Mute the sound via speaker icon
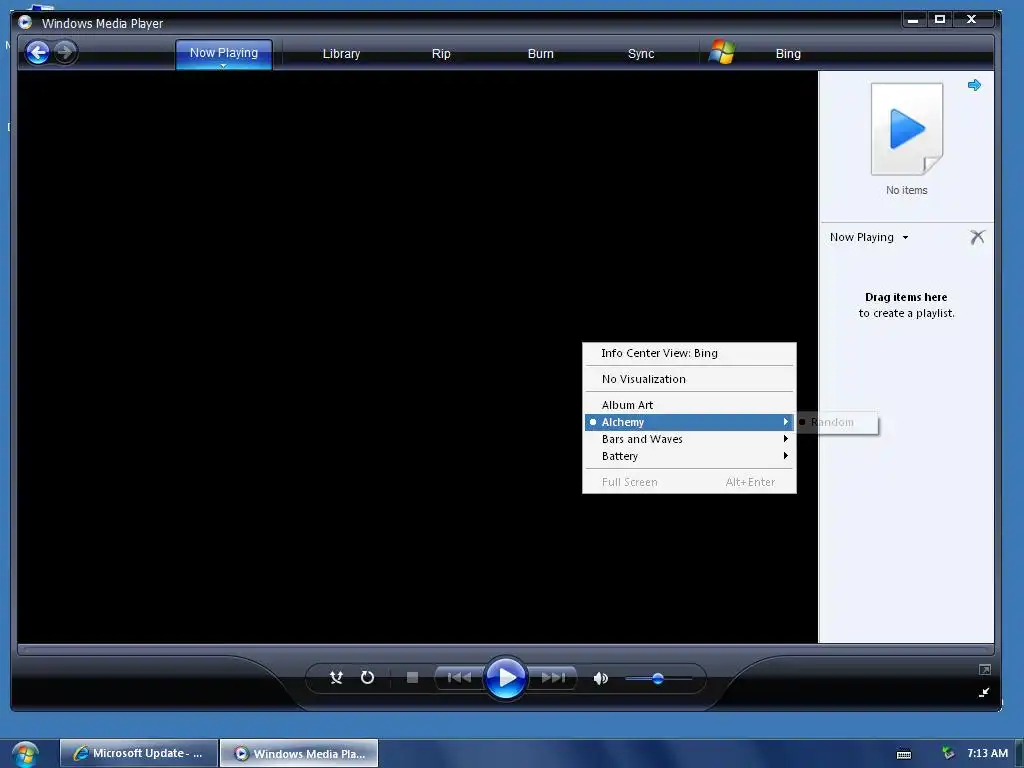The image size is (1024, 768). tap(600, 679)
